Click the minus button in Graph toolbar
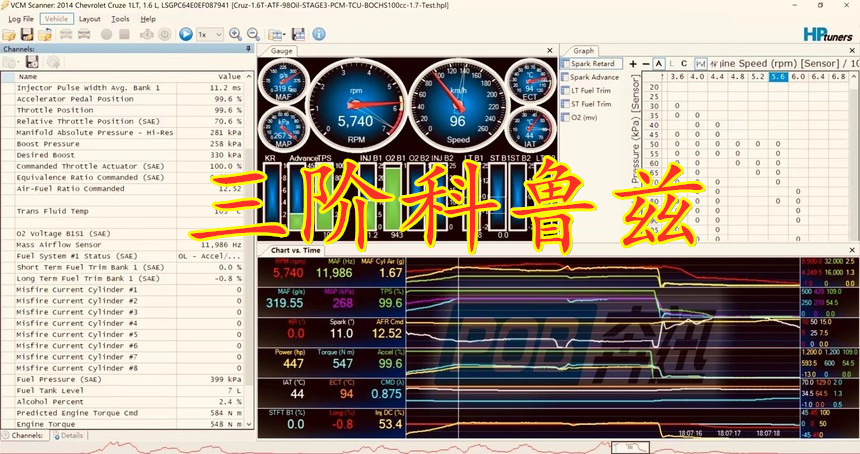The width and height of the screenshot is (860, 454). click(x=646, y=64)
